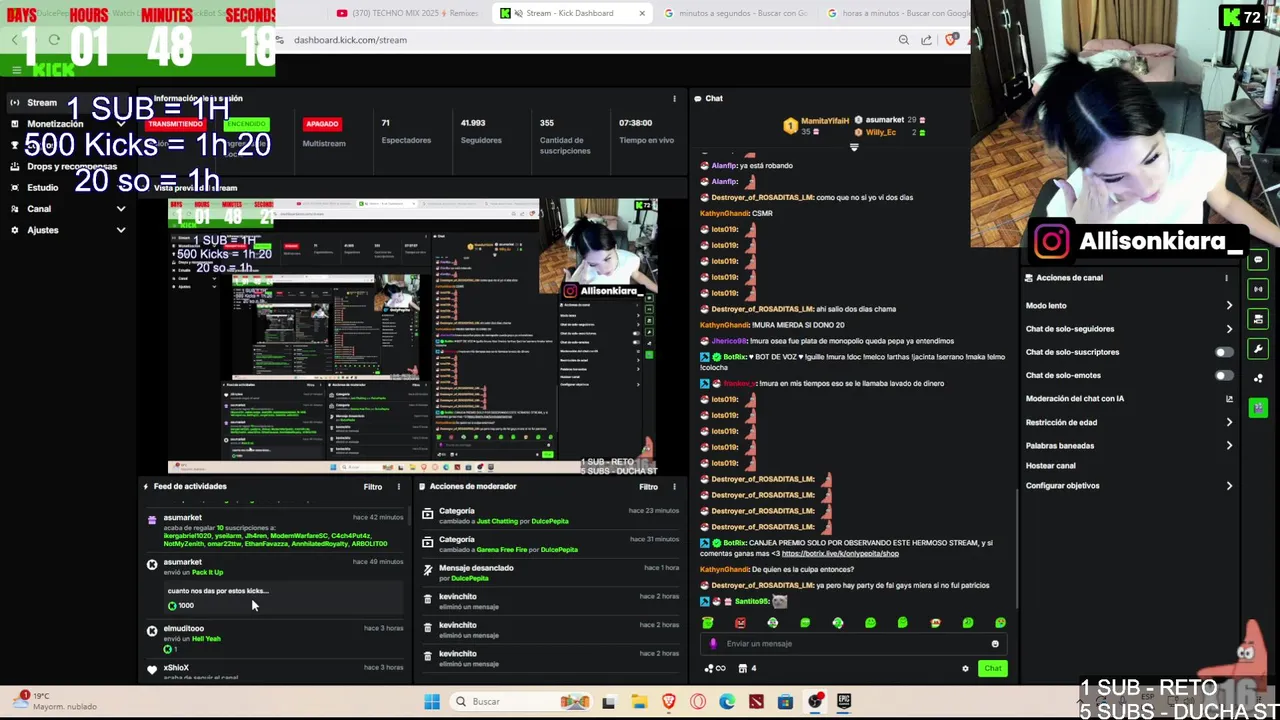Open the emoji picker in message box

995,644
